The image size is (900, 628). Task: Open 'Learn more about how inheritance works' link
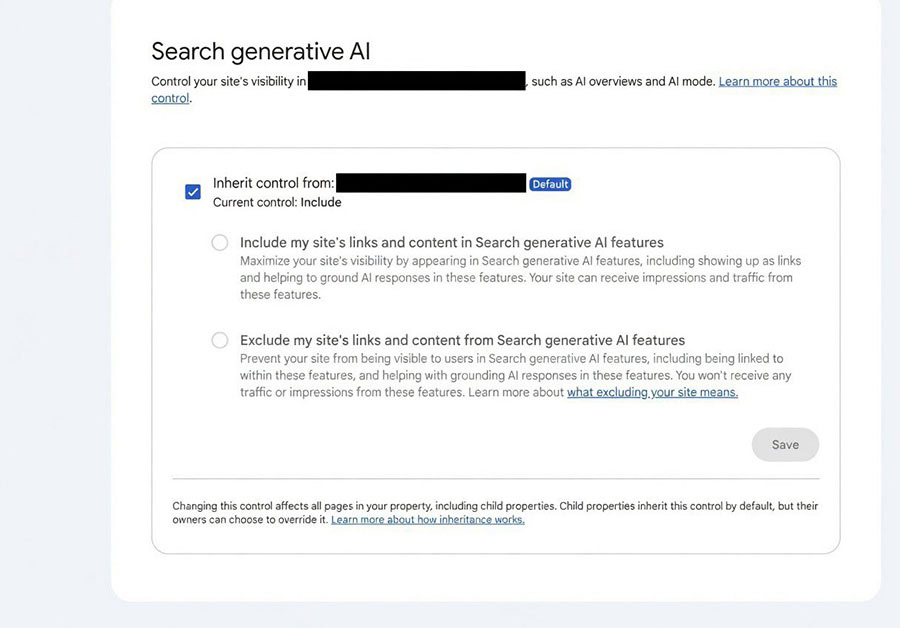(x=428, y=520)
